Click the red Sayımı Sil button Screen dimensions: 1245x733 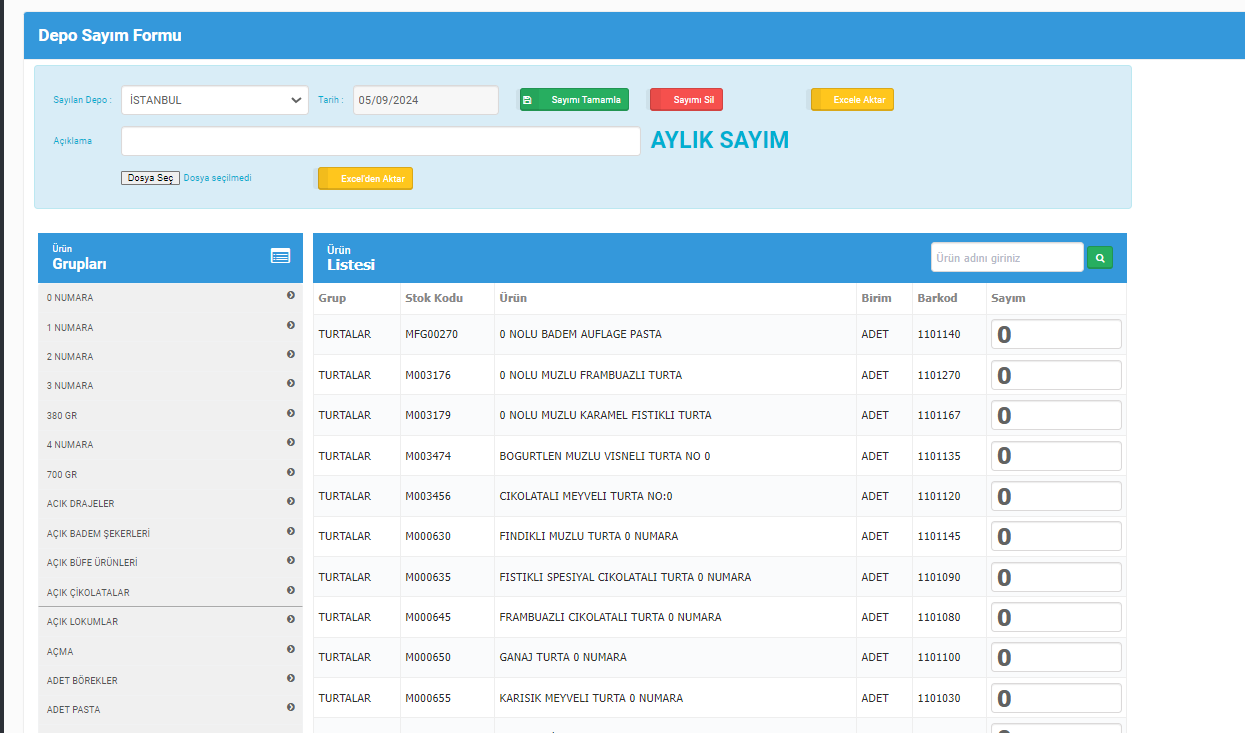click(x=686, y=100)
